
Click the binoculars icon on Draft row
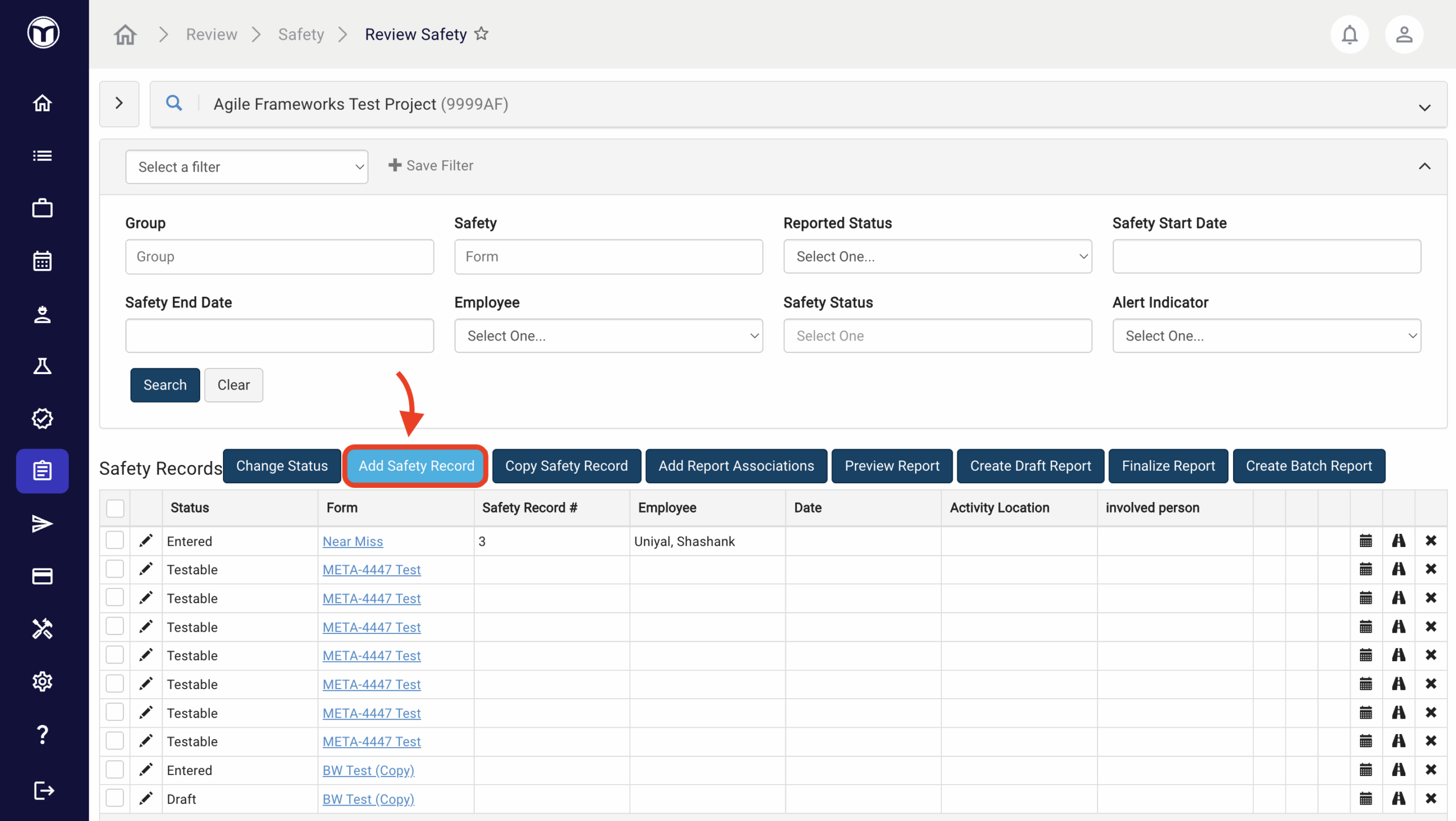click(1399, 799)
